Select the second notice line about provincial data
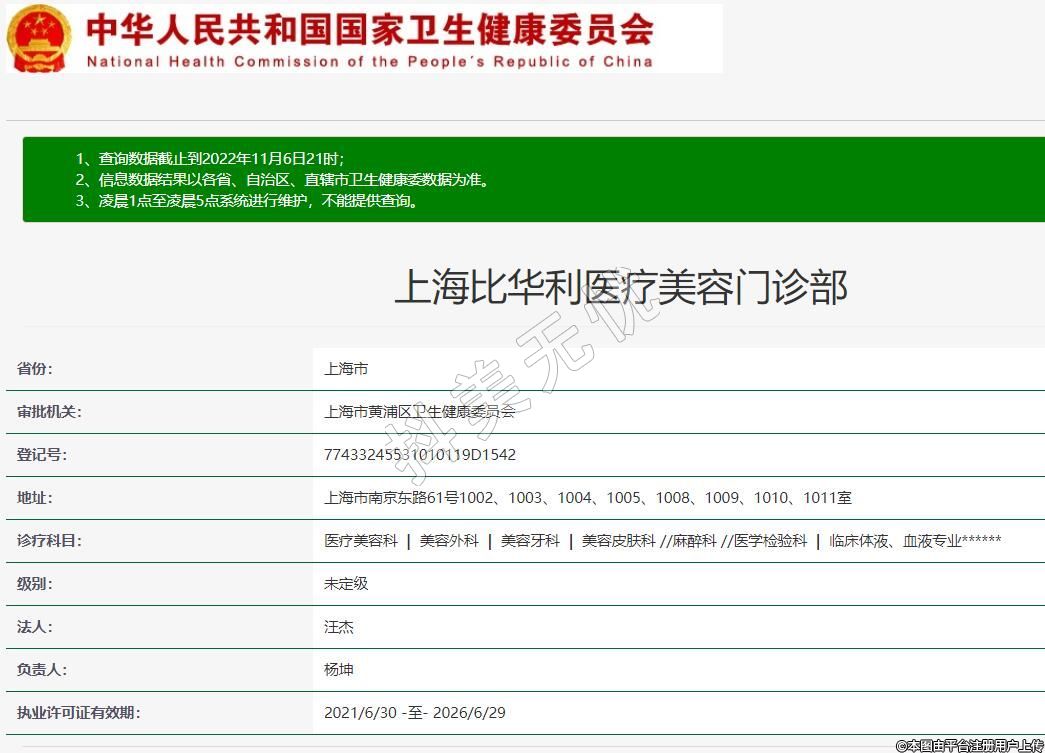 point(282,180)
